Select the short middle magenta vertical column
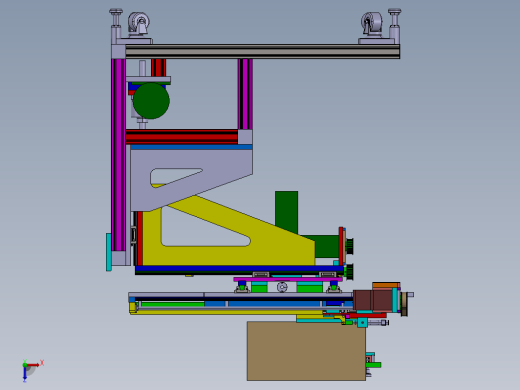The image size is (520, 390). (x=245, y=94)
